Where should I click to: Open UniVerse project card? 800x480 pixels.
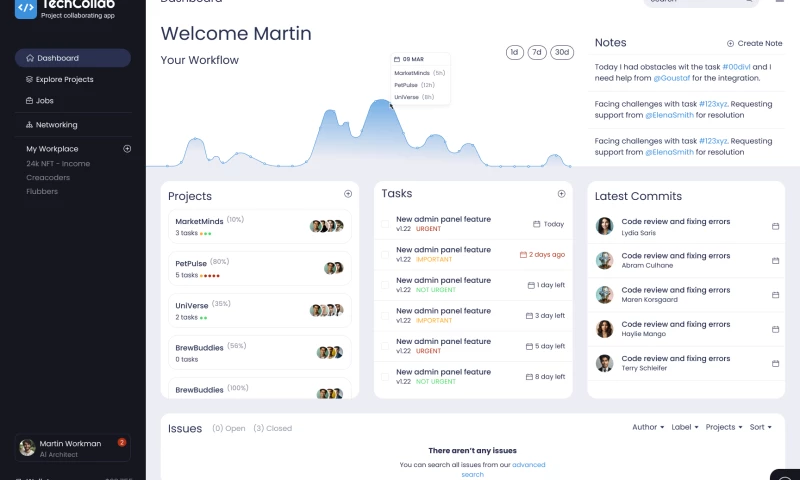(x=260, y=311)
